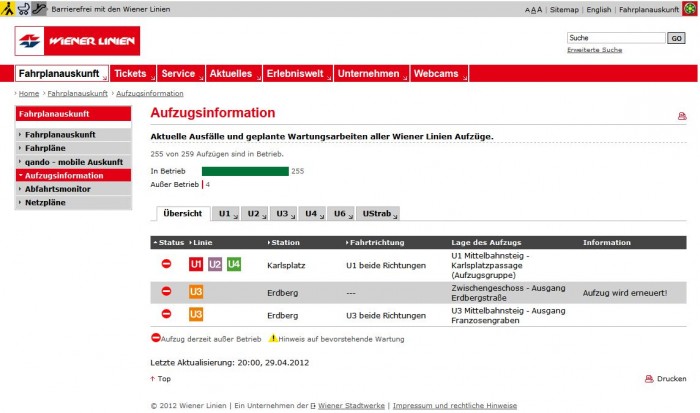Open the Fahrplanauskunft main menu

click(62, 74)
